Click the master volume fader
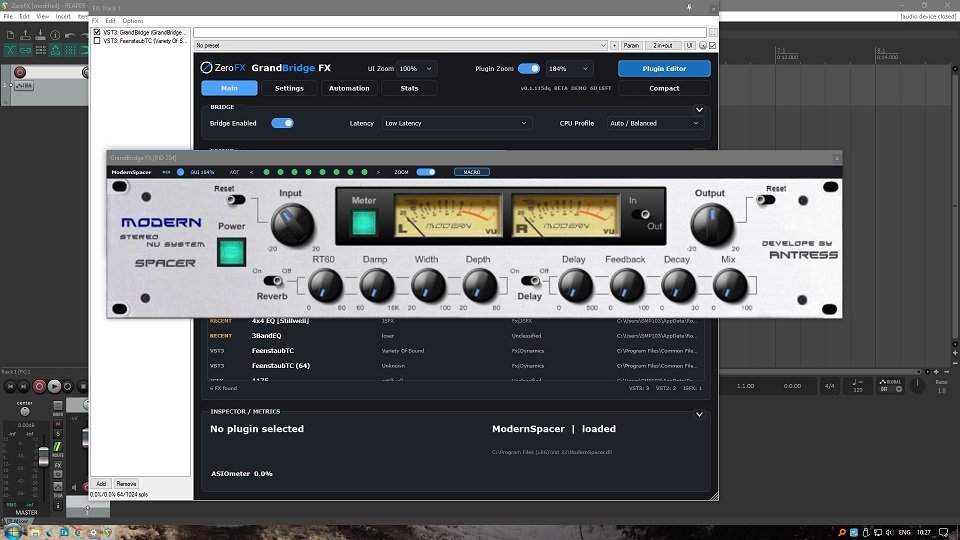 click(x=43, y=456)
